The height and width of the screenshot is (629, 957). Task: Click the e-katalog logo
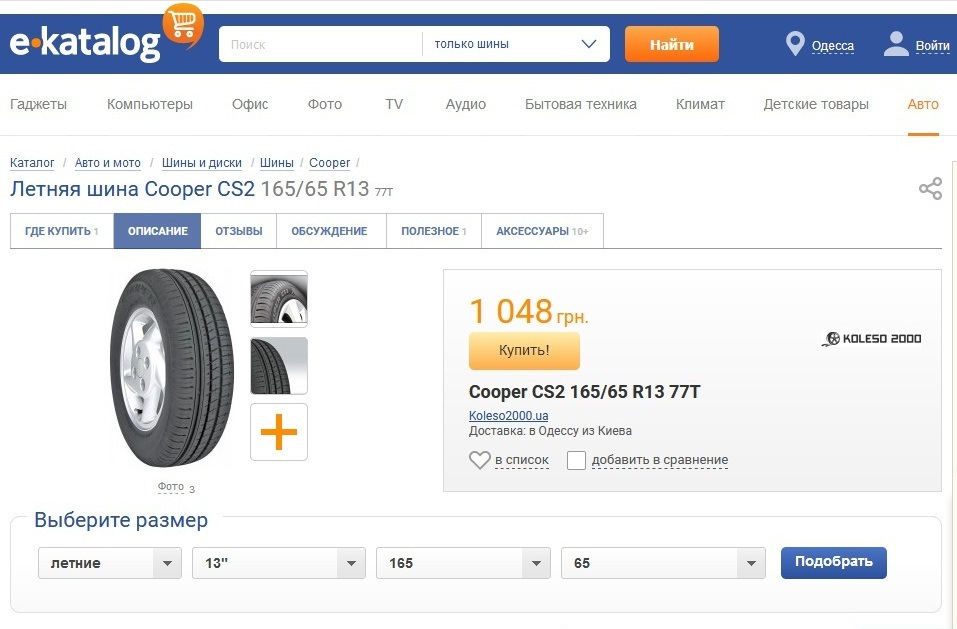tap(85, 43)
